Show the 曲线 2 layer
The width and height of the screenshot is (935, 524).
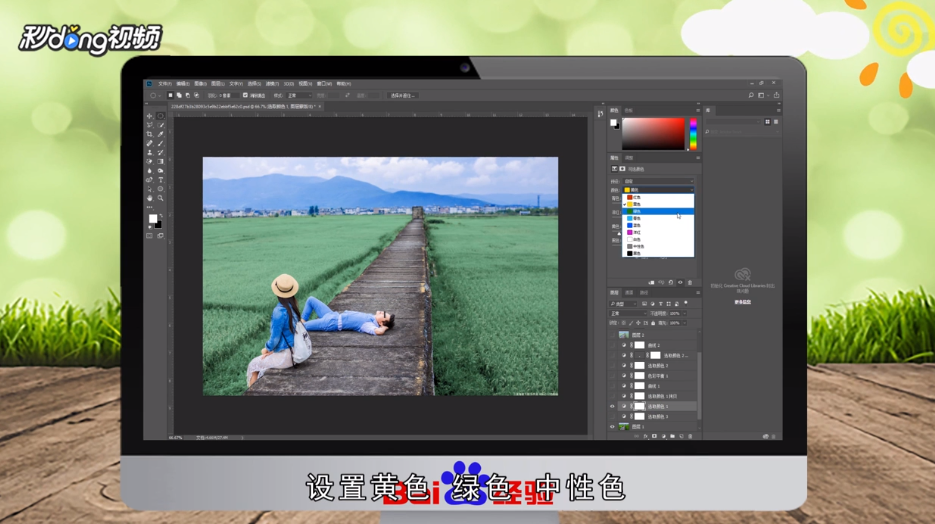point(612,345)
